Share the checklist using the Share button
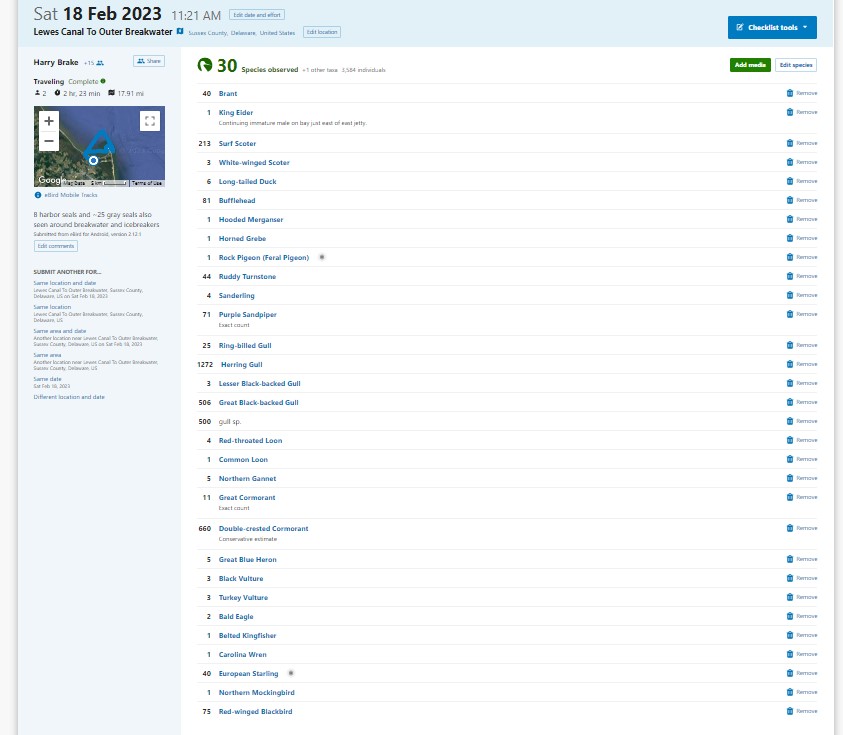 tap(149, 62)
